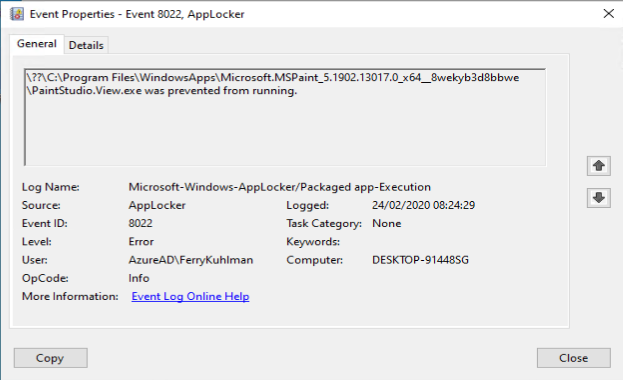Image resolution: width=623 pixels, height=380 pixels.
Task: Click the Logged date 24/02/2020 08:24:29
Action: 424,205
